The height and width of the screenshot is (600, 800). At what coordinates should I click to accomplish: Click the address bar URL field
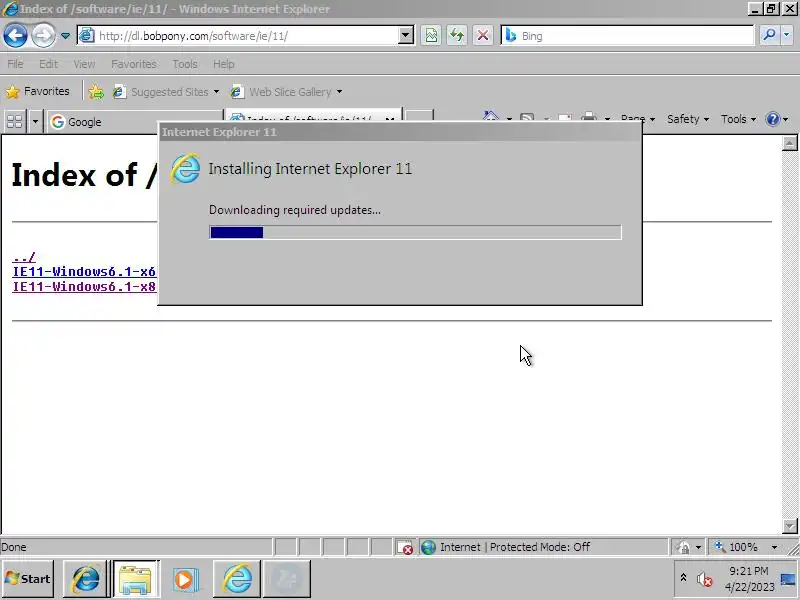240,36
